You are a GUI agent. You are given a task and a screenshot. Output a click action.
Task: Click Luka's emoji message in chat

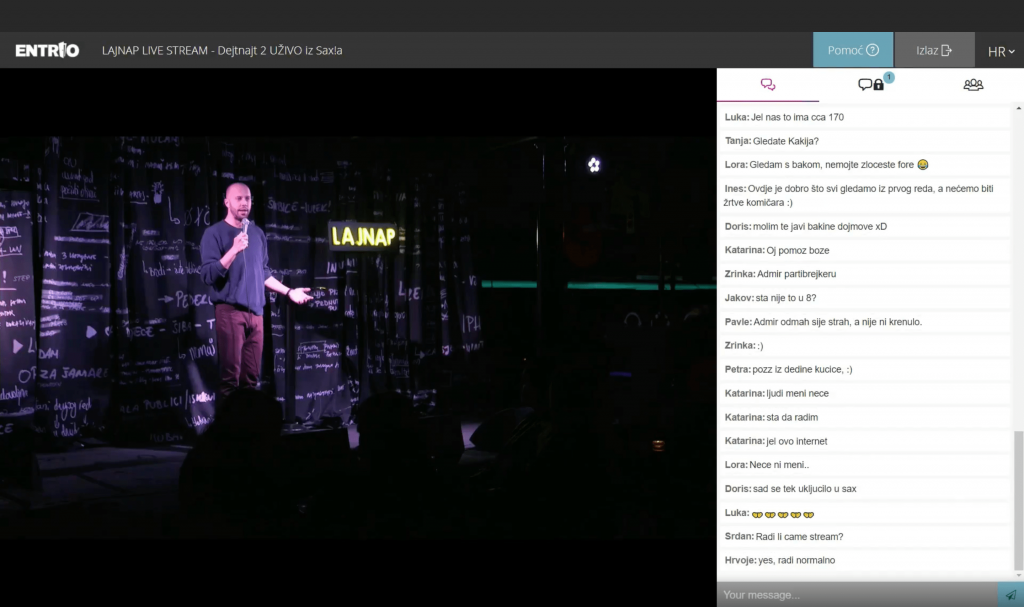click(x=783, y=513)
